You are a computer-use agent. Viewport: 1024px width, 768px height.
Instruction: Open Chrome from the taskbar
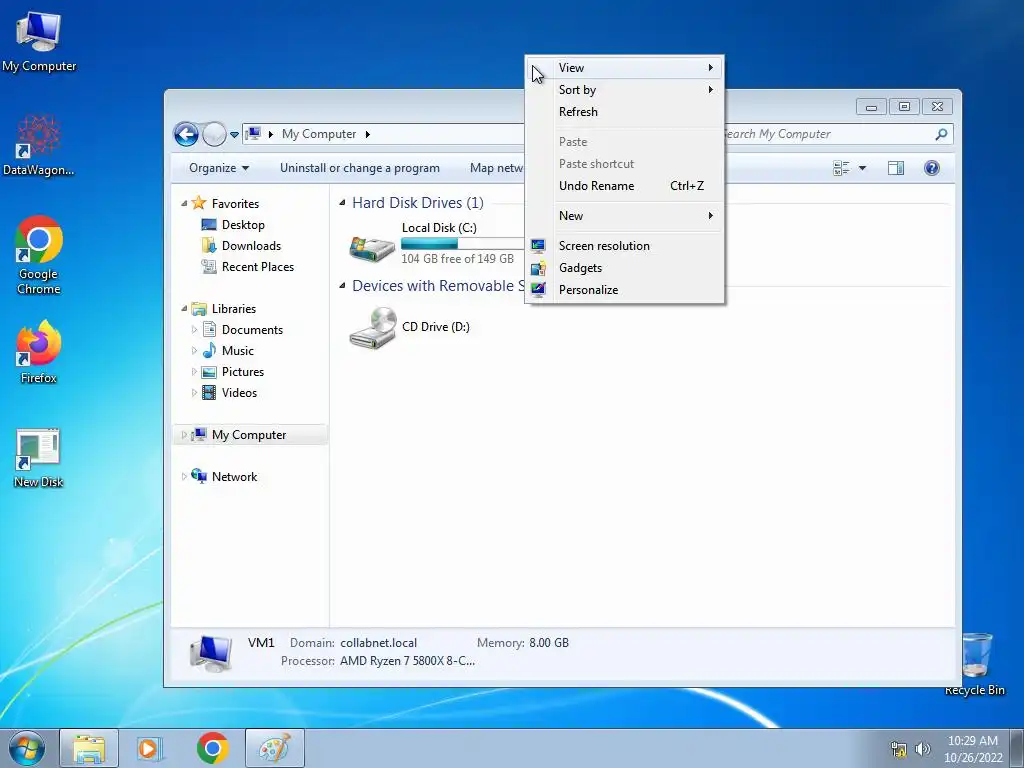[x=212, y=748]
